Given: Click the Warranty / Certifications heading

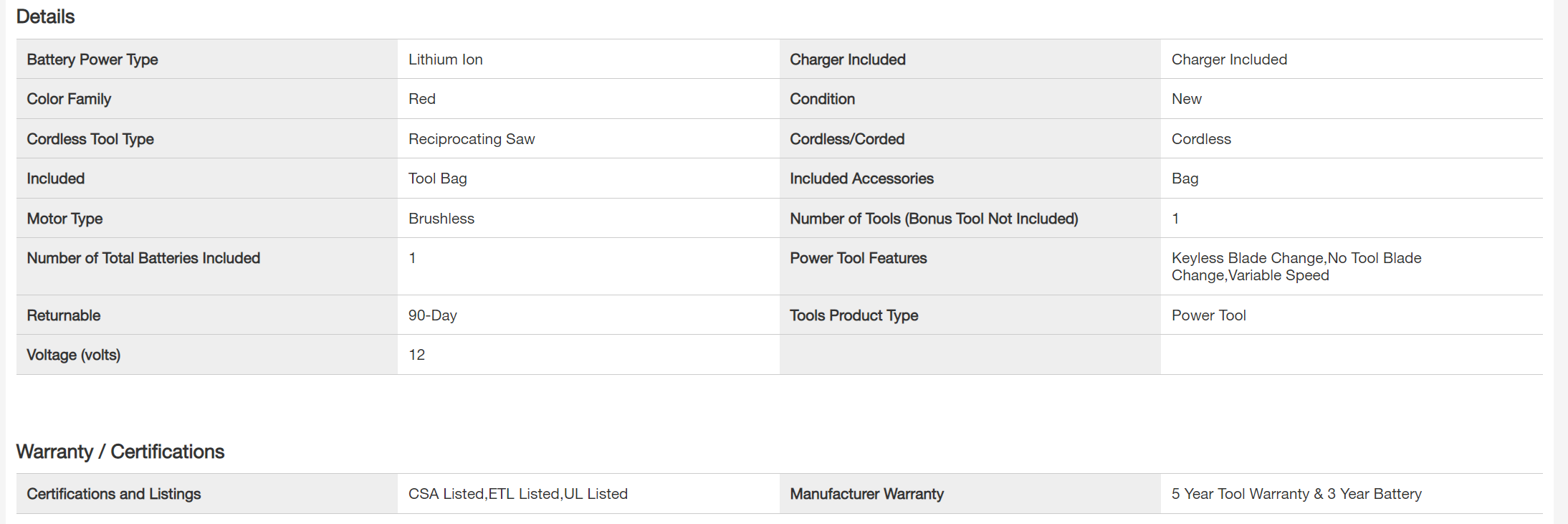Looking at the screenshot, I should tap(120, 452).
